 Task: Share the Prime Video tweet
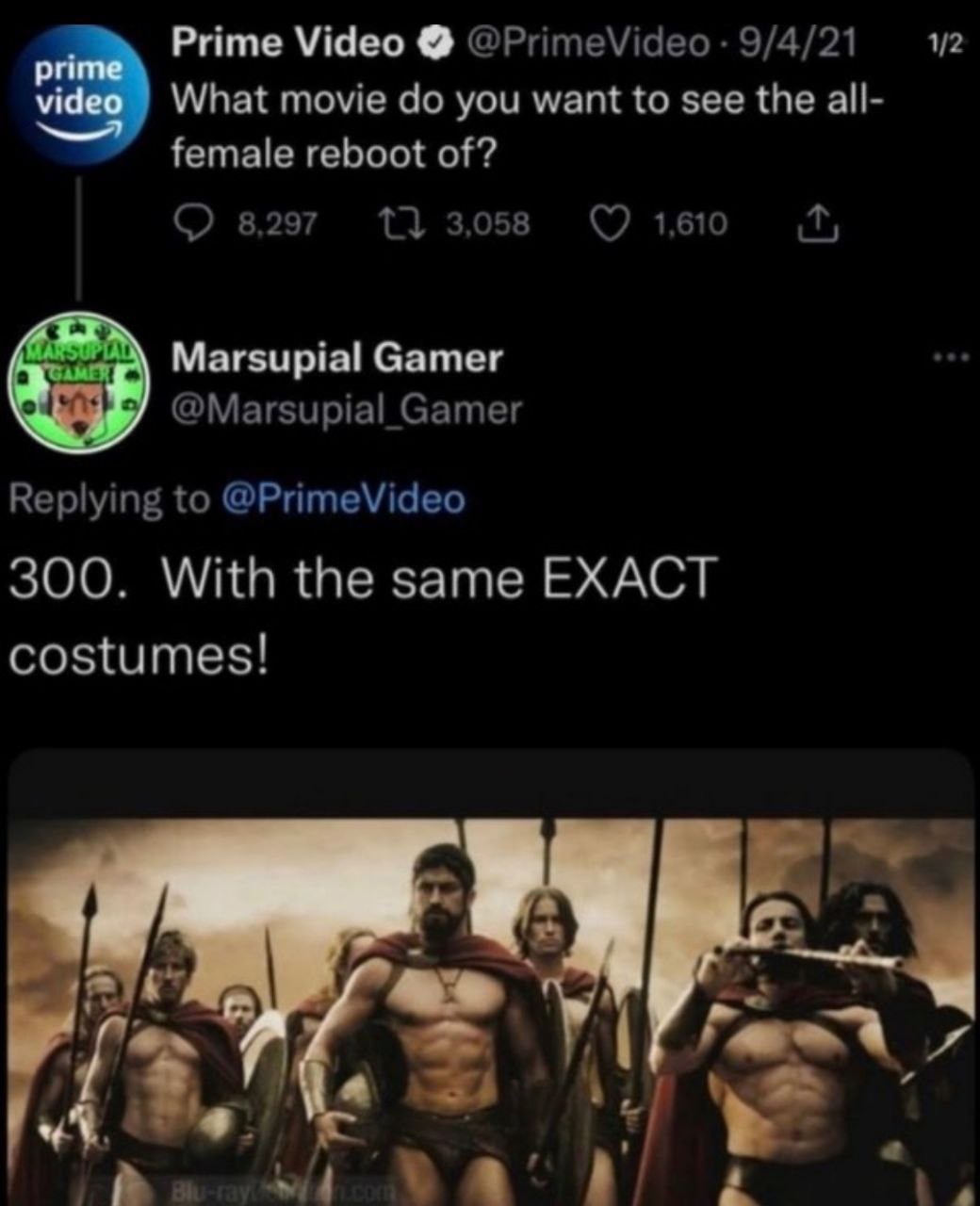tap(818, 222)
